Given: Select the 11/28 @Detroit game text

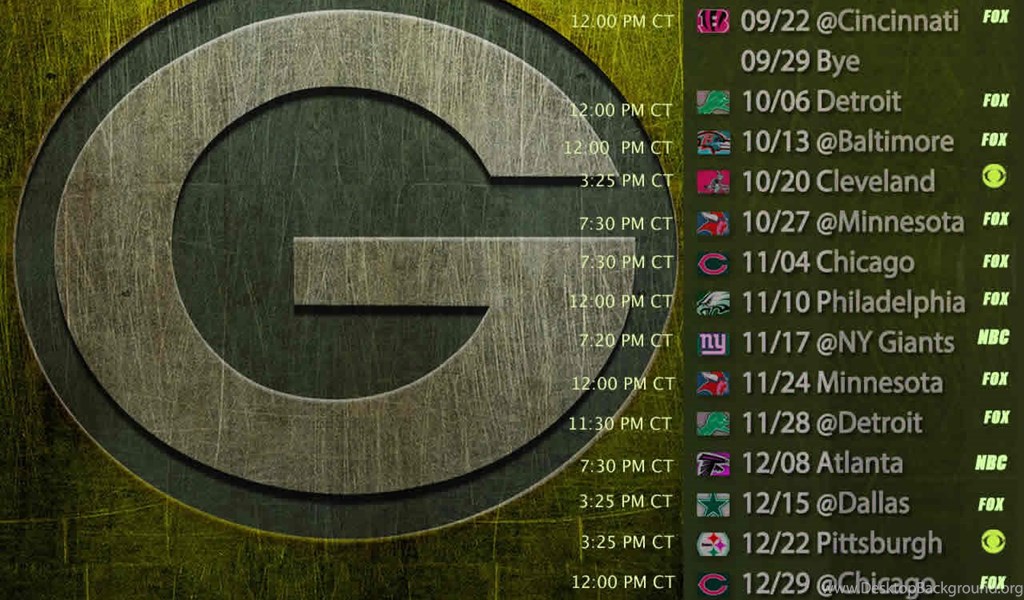Looking at the screenshot, I should pyautogui.click(x=832, y=423).
